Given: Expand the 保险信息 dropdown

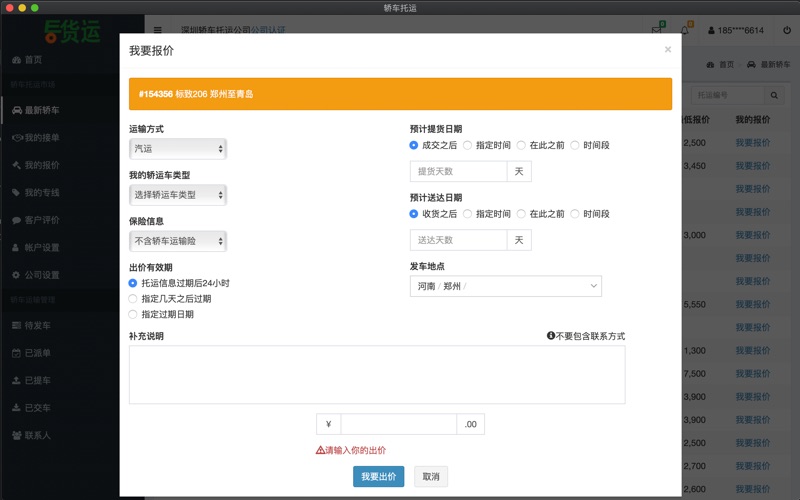Looking at the screenshot, I should [178, 241].
